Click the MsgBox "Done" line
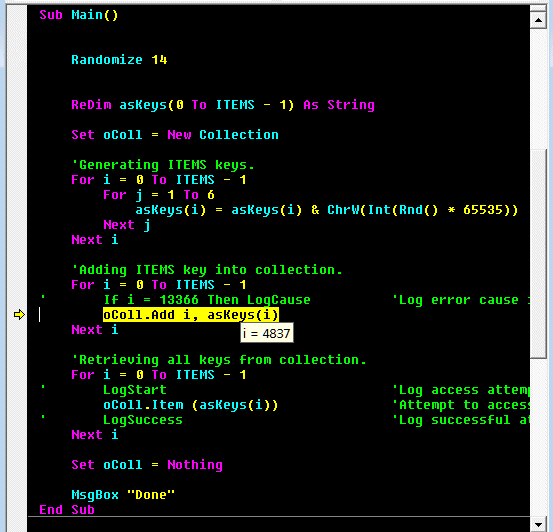553x532 pixels. point(123,495)
